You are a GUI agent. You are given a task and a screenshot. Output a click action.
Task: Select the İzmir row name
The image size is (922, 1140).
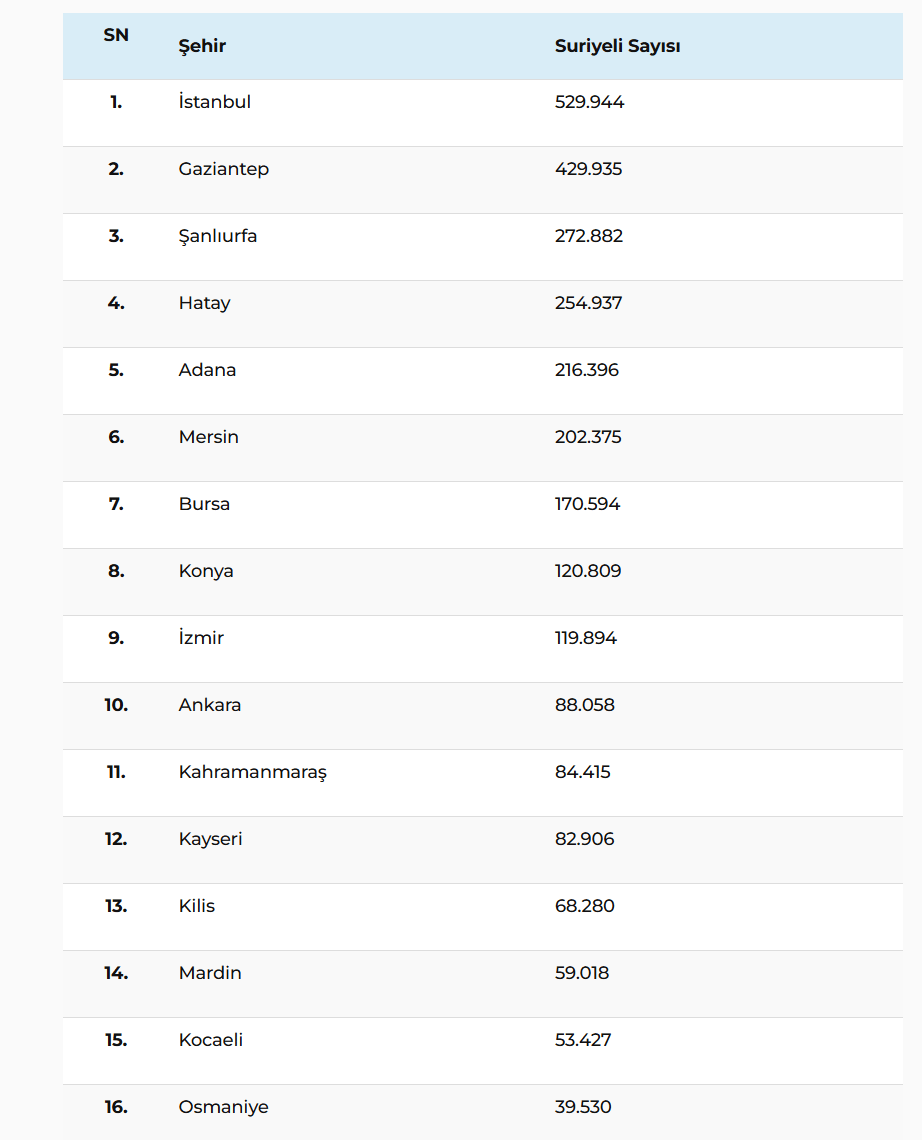201,638
